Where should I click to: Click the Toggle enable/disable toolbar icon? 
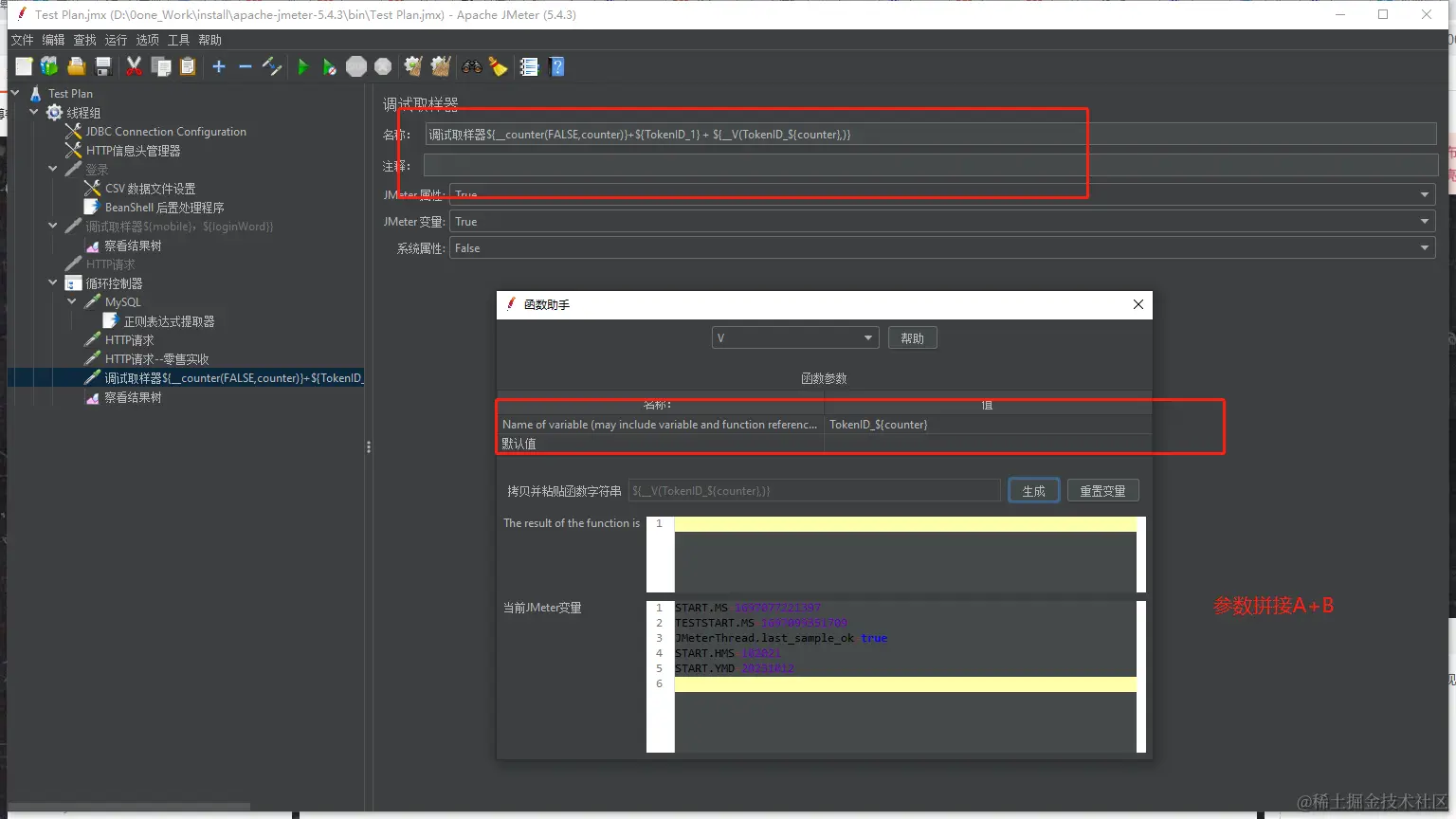click(x=272, y=66)
